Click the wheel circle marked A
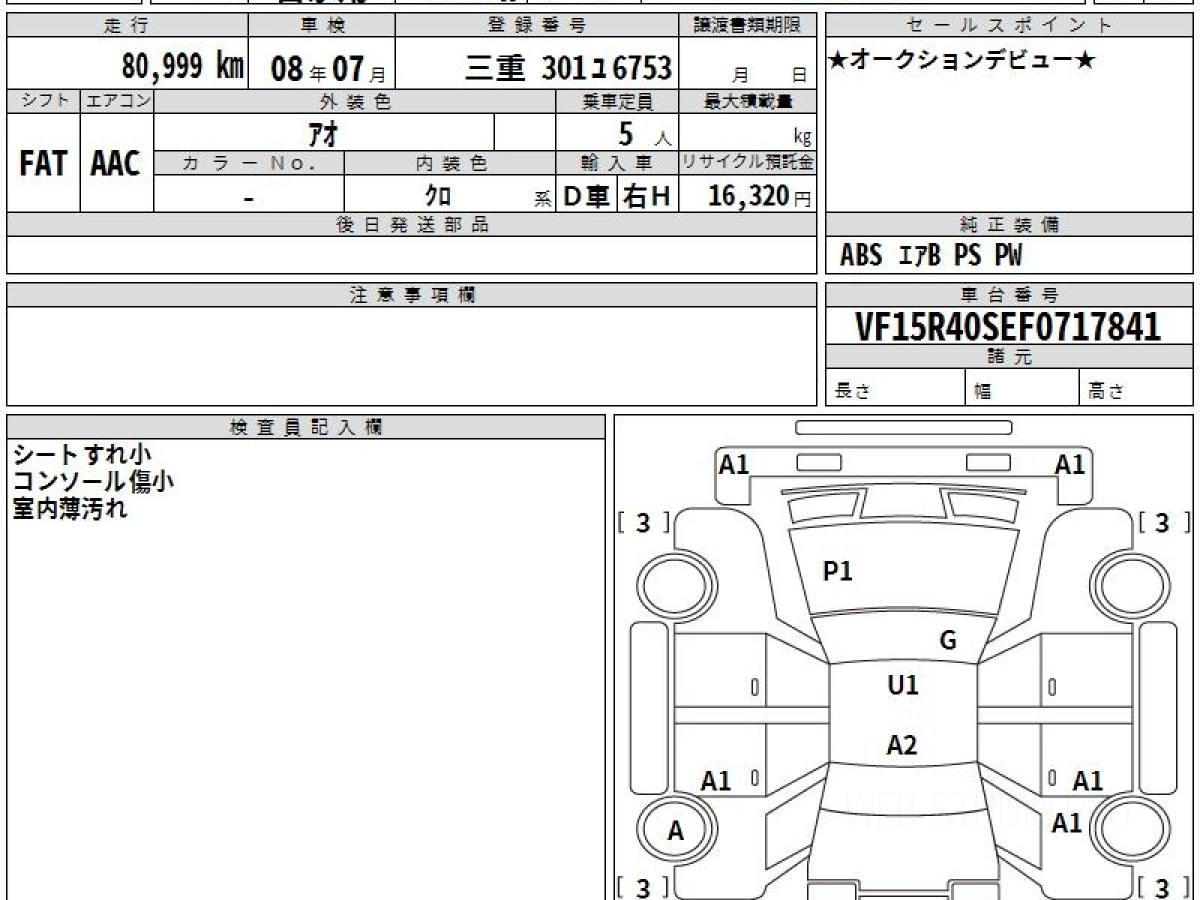The image size is (1200, 900). pos(676,831)
